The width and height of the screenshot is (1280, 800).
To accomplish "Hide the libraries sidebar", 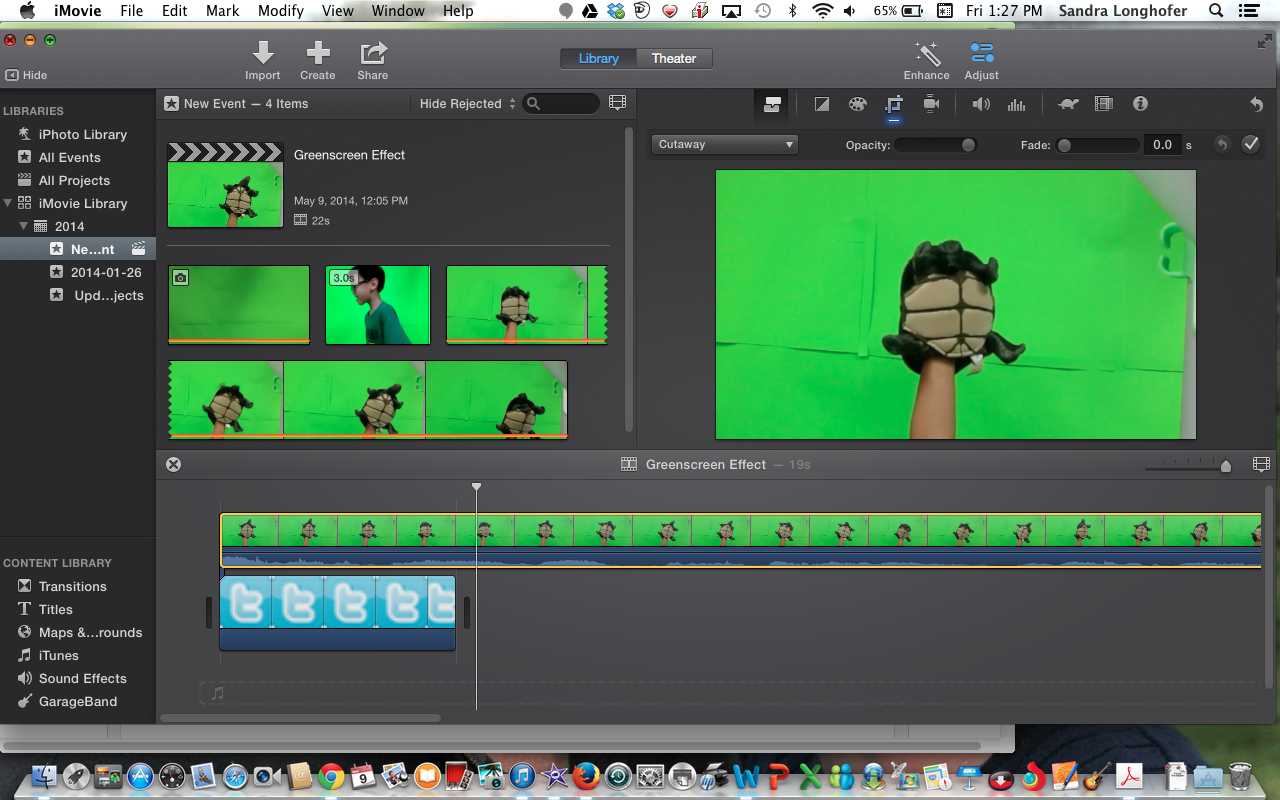I will click(x=26, y=75).
